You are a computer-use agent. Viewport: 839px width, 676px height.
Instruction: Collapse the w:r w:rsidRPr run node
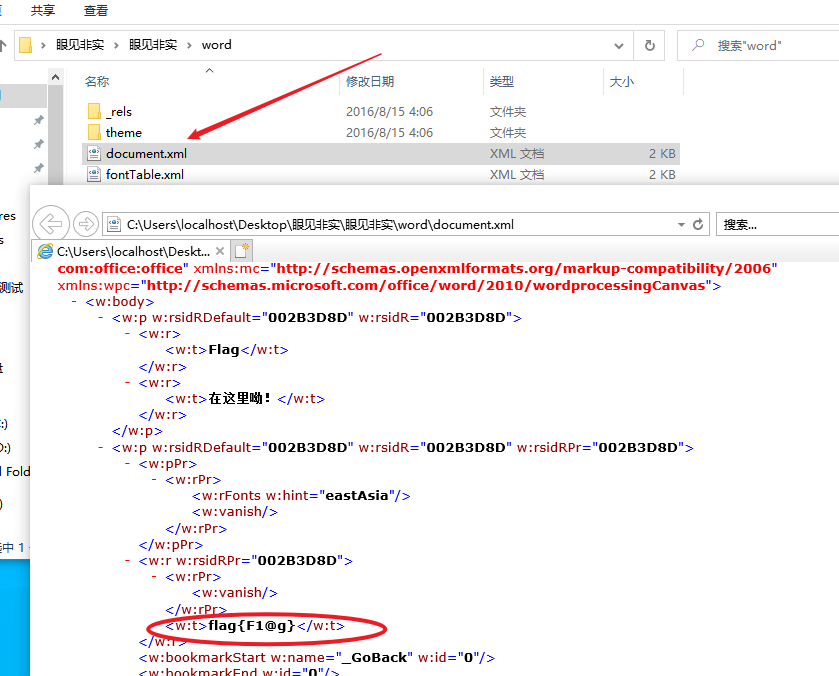[x=127, y=560]
